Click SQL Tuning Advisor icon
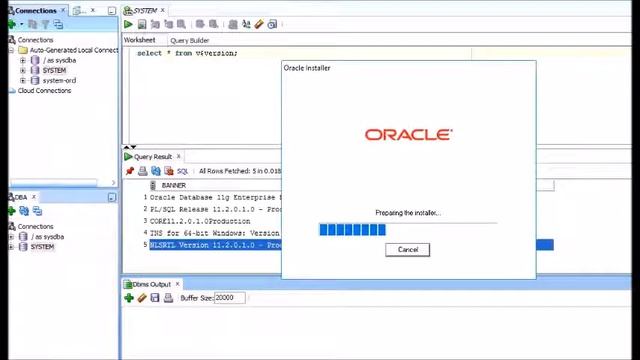The image size is (640, 360). pyautogui.click(x=181, y=24)
